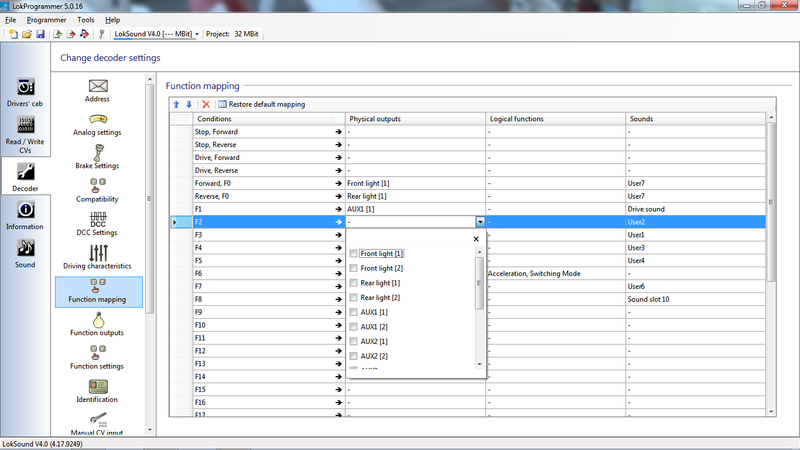Open Function settings
This screenshot has height=450, width=800.
[x=97, y=358]
